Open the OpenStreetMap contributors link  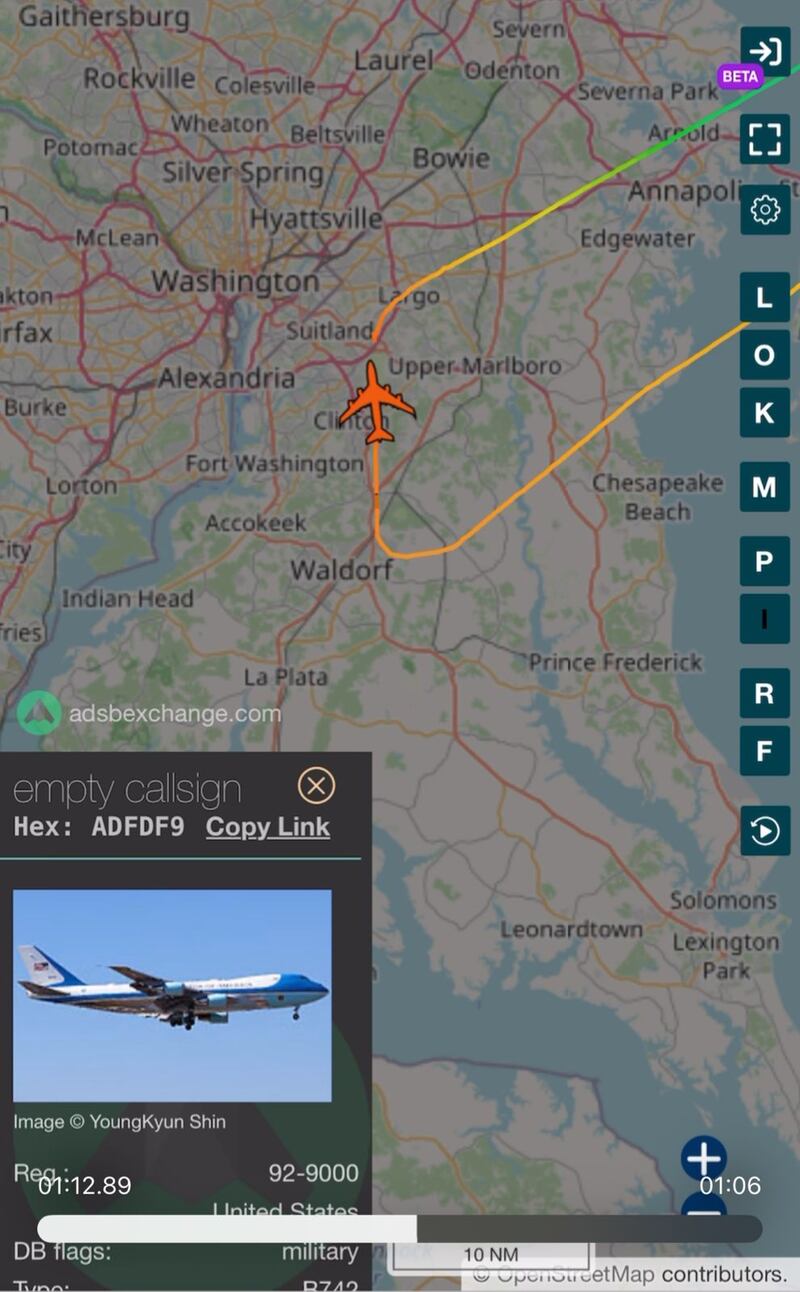(630, 1274)
